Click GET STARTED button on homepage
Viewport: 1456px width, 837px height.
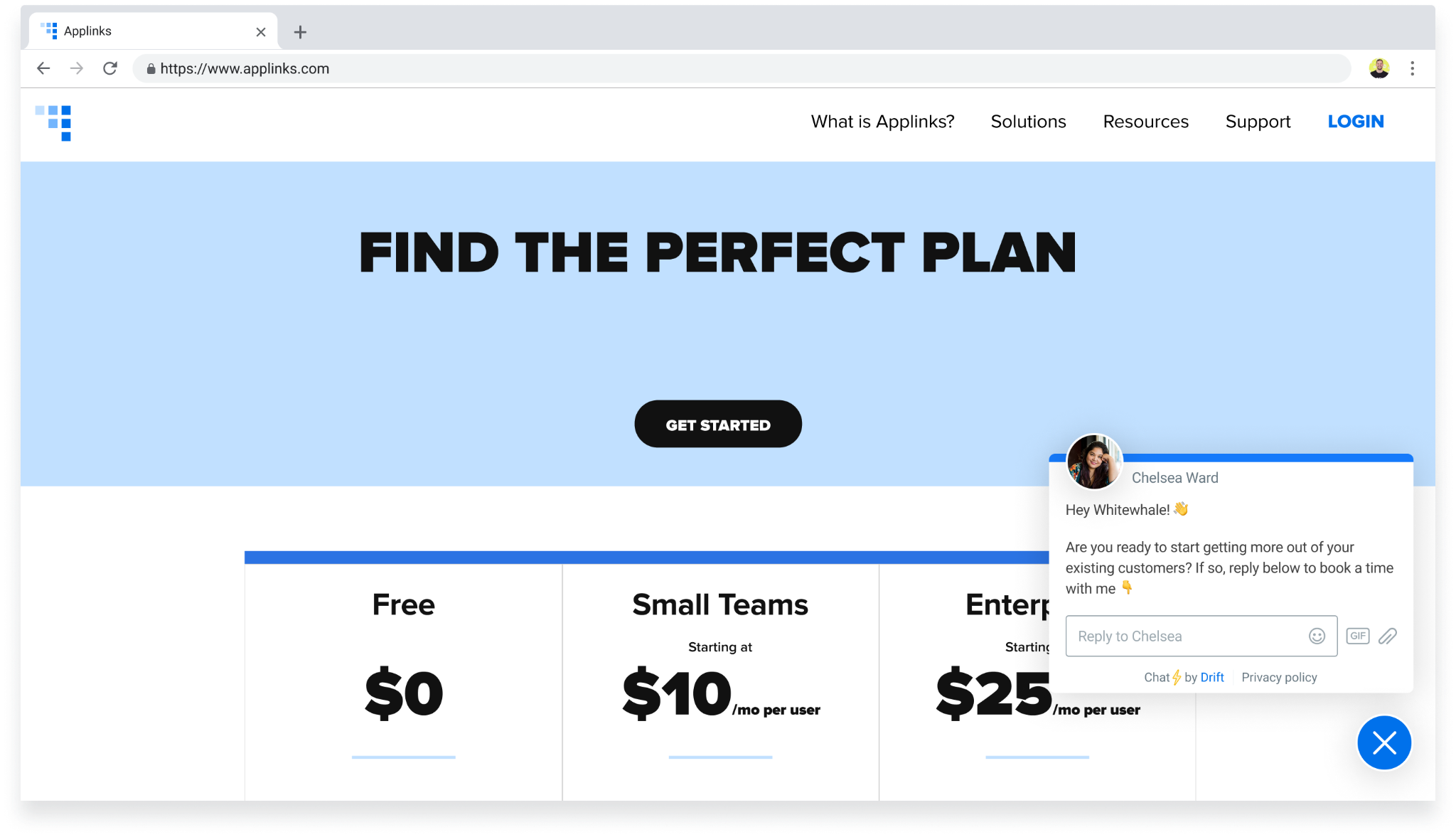(x=718, y=425)
